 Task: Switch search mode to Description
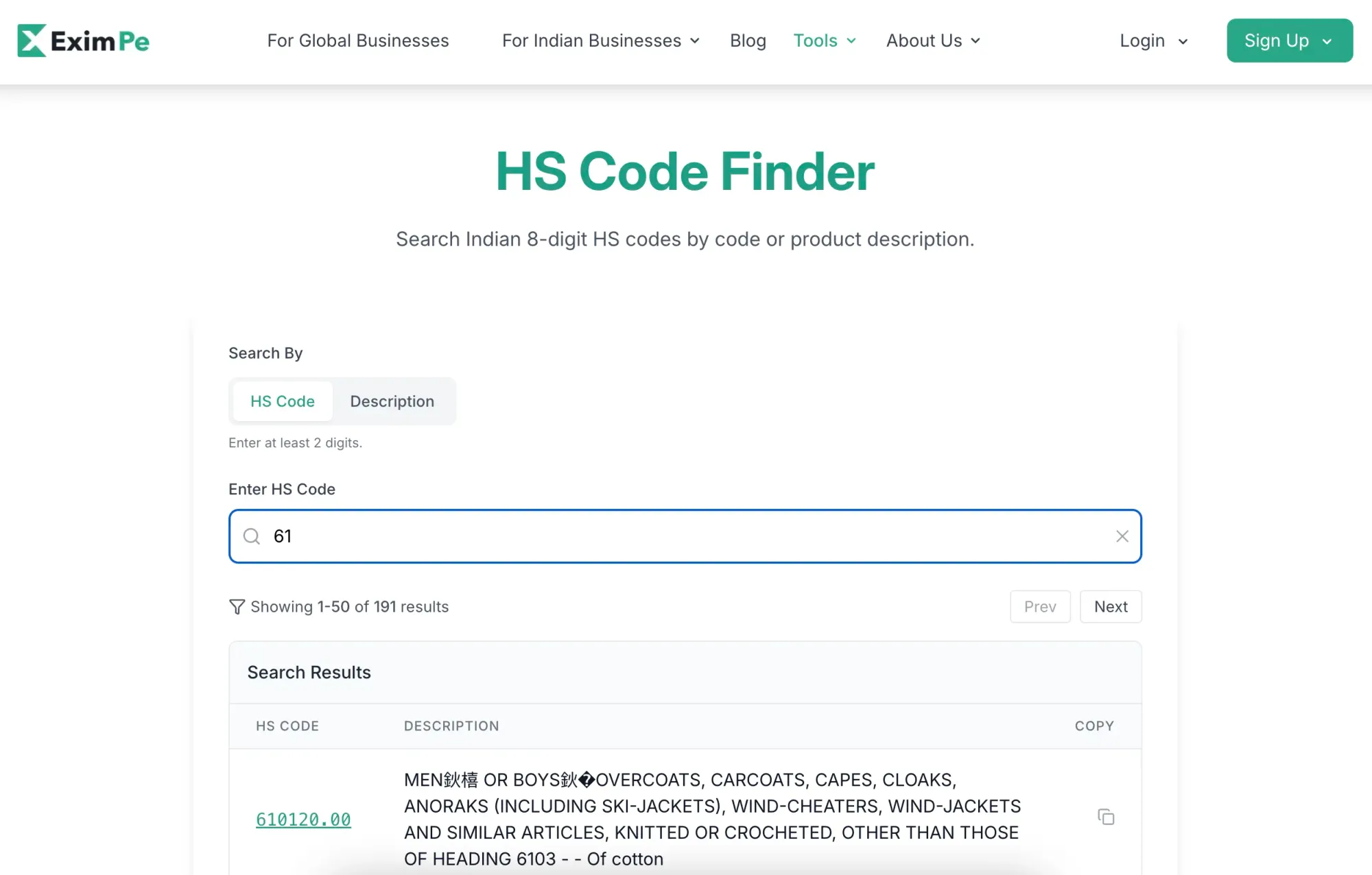pos(392,401)
